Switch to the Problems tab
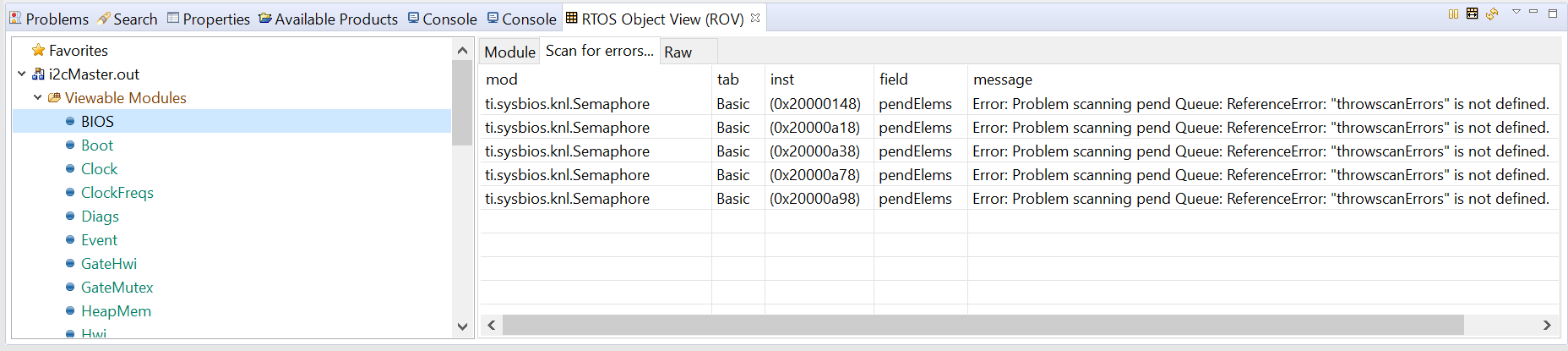Viewport: 1568px width, 351px height. pos(49,19)
